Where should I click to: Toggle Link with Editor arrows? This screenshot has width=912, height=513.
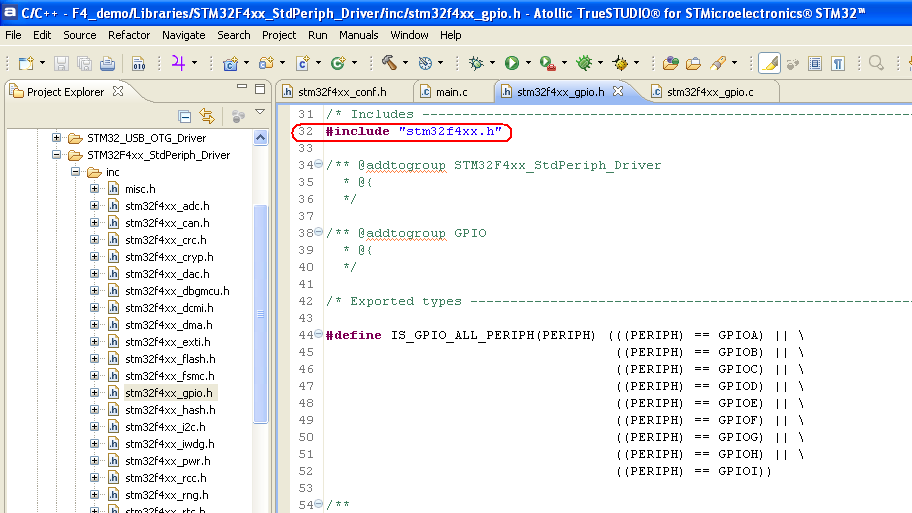[207, 116]
